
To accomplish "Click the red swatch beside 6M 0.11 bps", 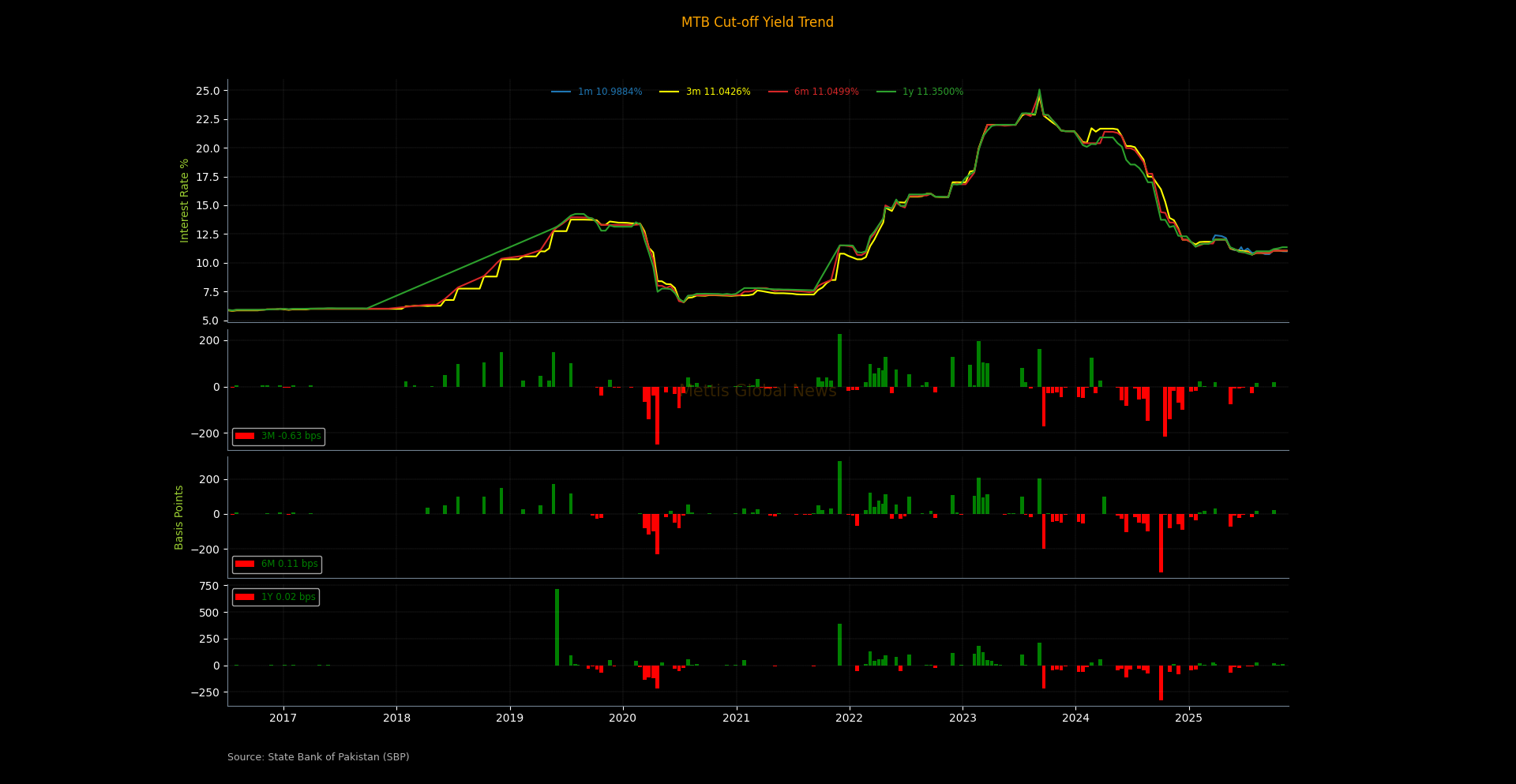I will coord(245,565).
